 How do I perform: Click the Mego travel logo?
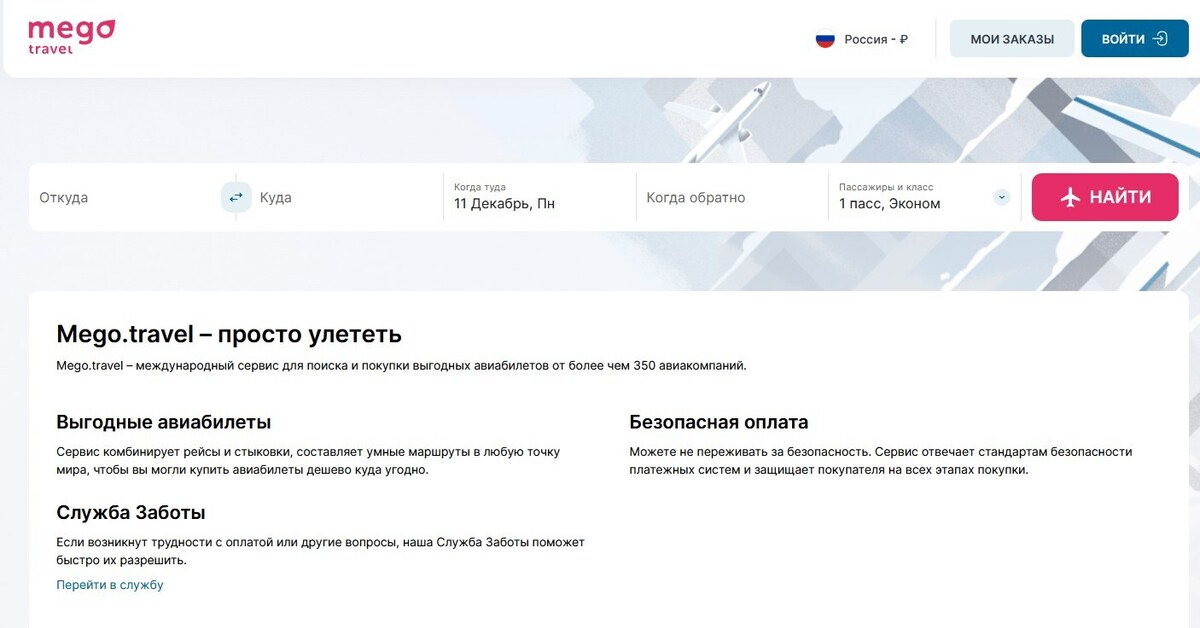[71, 37]
